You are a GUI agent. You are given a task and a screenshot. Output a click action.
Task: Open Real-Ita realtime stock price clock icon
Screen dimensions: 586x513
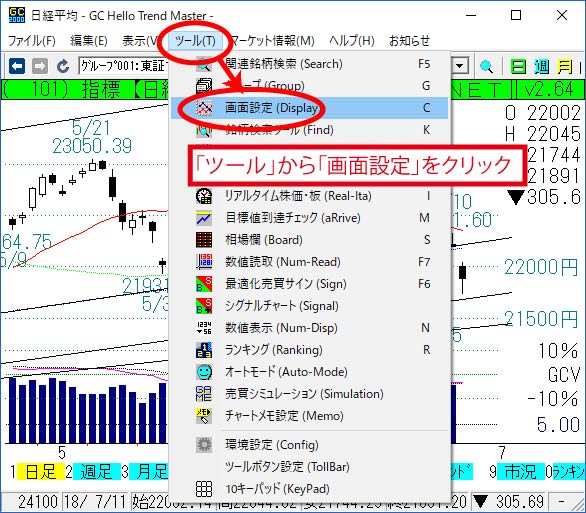pos(204,196)
